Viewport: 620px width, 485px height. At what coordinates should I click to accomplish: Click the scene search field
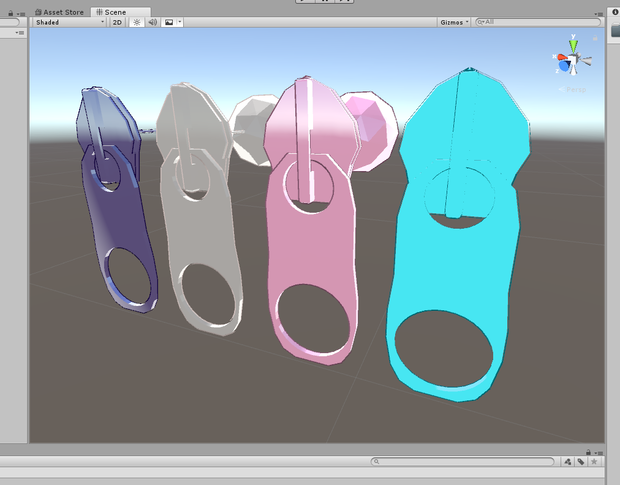pos(538,22)
